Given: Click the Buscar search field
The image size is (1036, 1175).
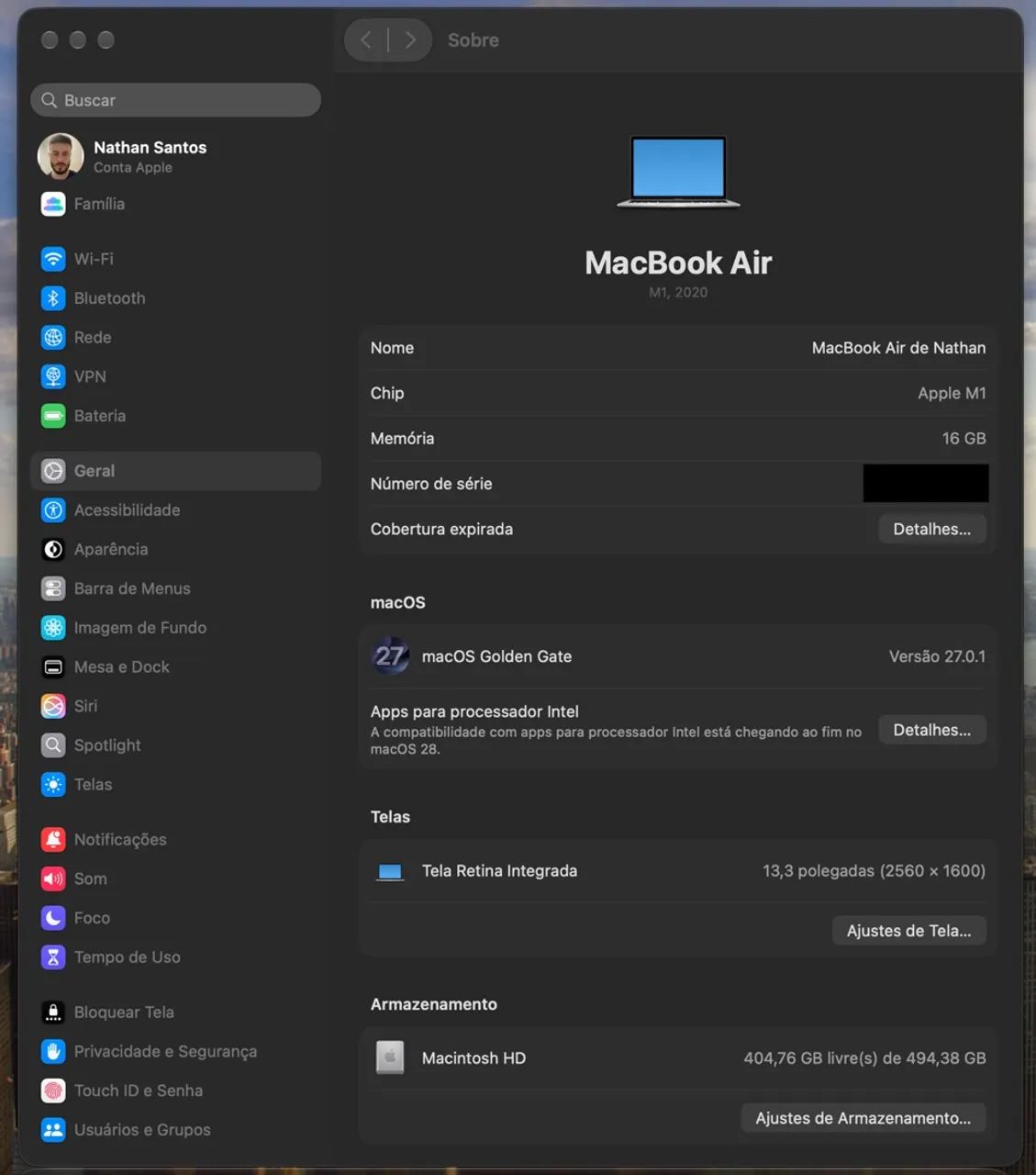Looking at the screenshot, I should coord(176,100).
